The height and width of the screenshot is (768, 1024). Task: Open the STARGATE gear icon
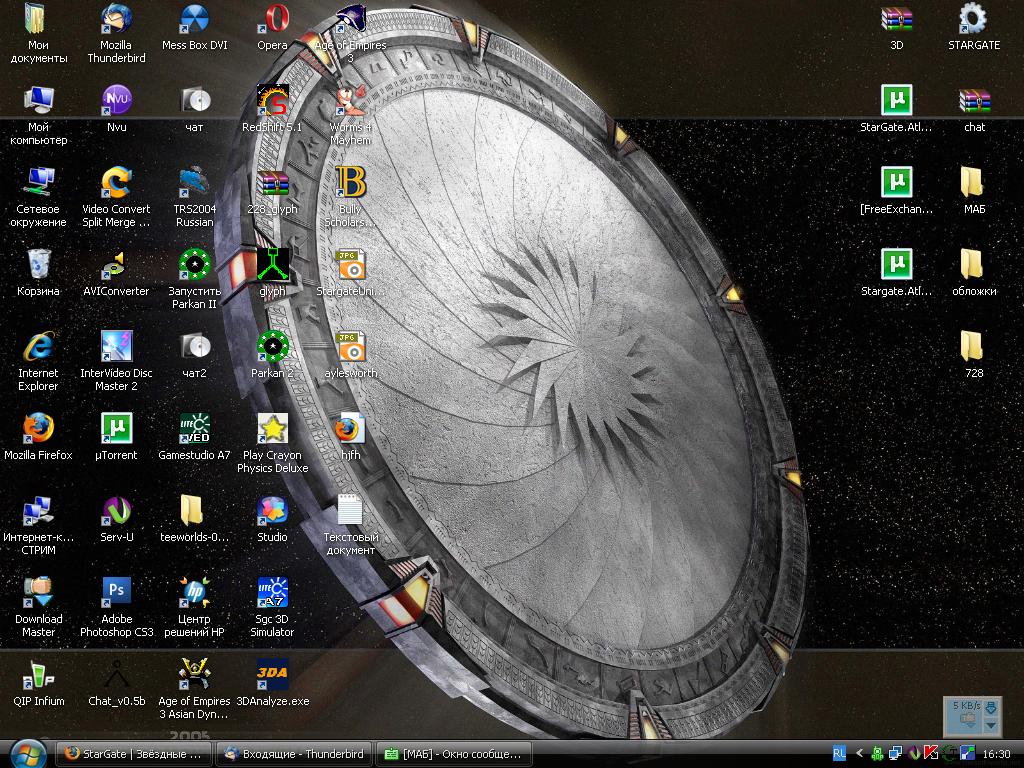pos(973,20)
